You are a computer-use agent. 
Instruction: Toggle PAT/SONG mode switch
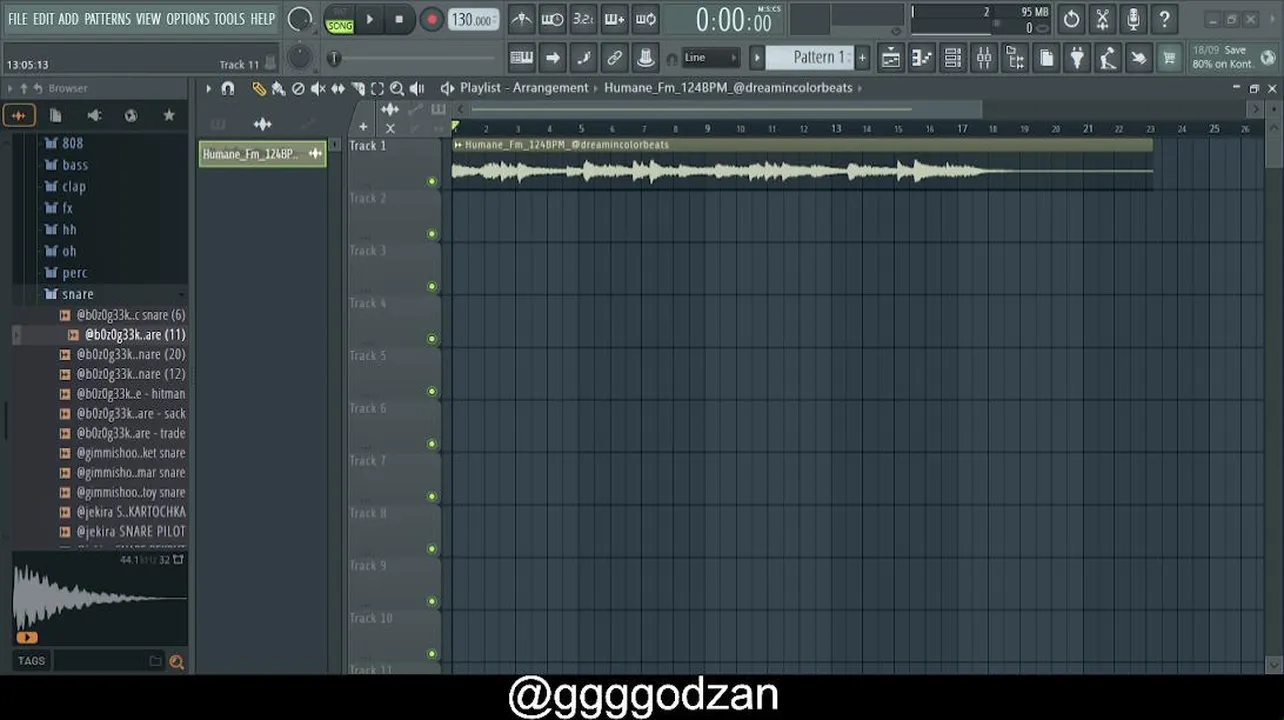340,20
